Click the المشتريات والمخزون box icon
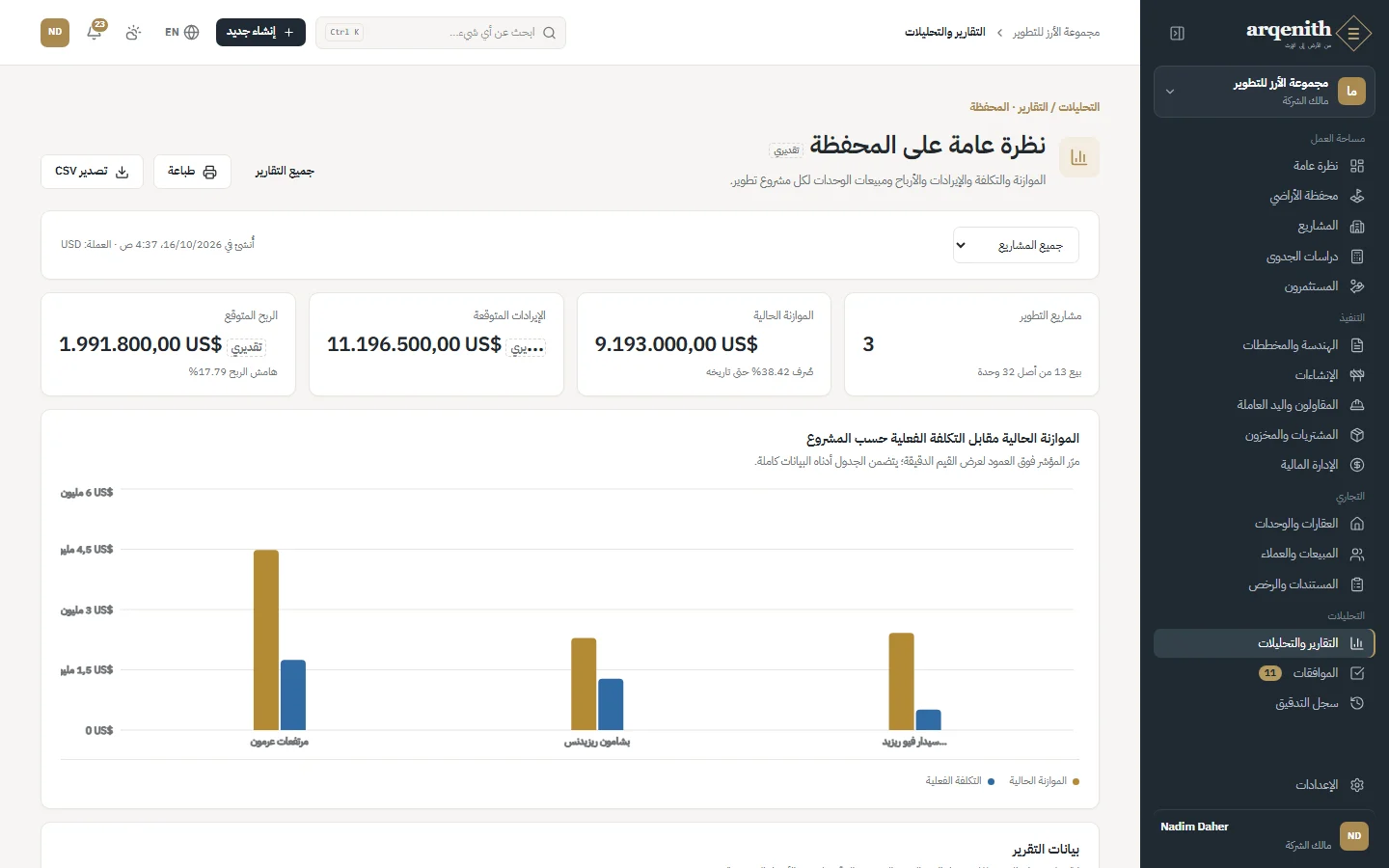This screenshot has height=868, width=1389. 1357,435
